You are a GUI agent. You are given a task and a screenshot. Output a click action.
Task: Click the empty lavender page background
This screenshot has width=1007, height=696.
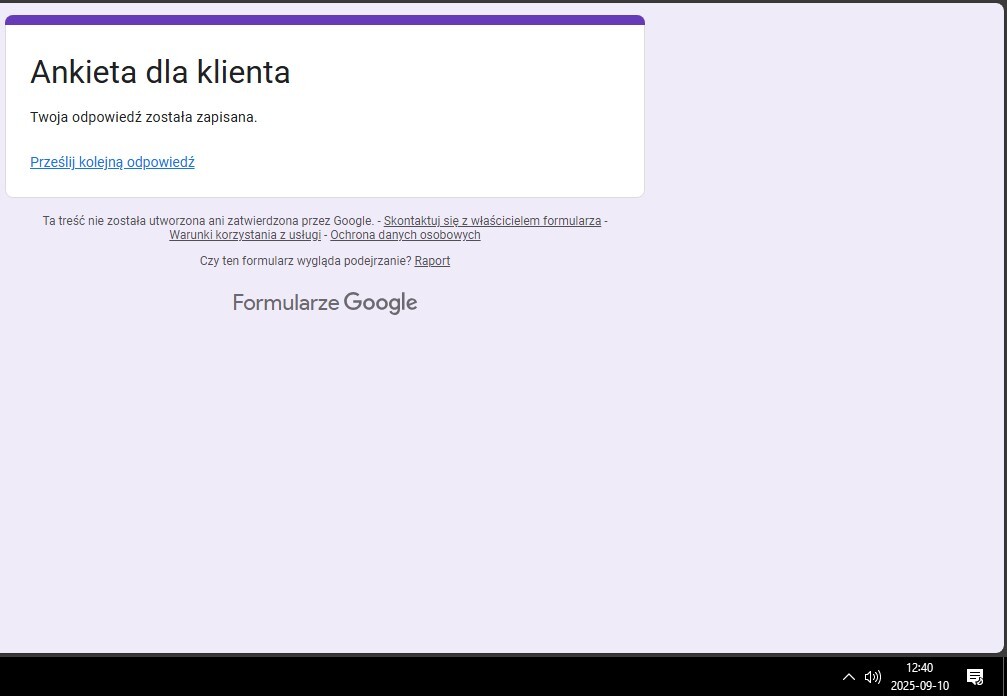coord(800,400)
